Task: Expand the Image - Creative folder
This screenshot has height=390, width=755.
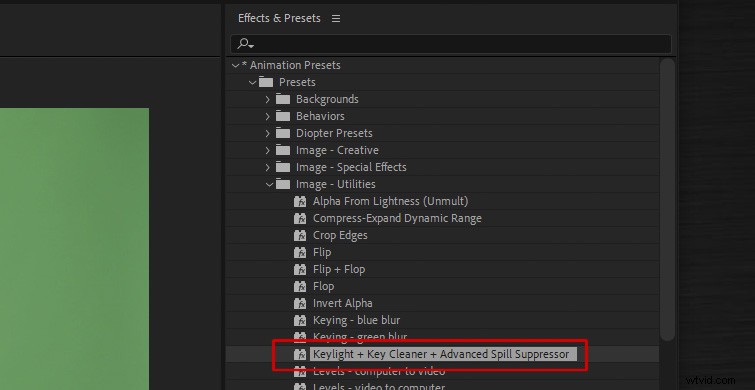Action: [x=268, y=151]
